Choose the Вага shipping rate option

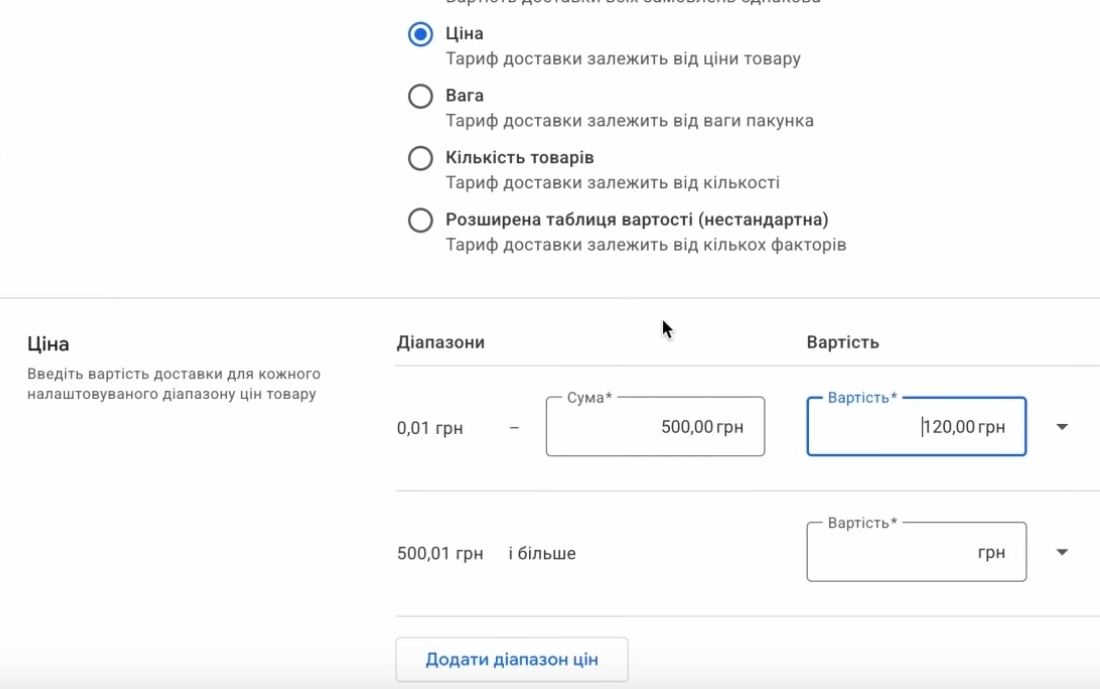[x=420, y=96]
